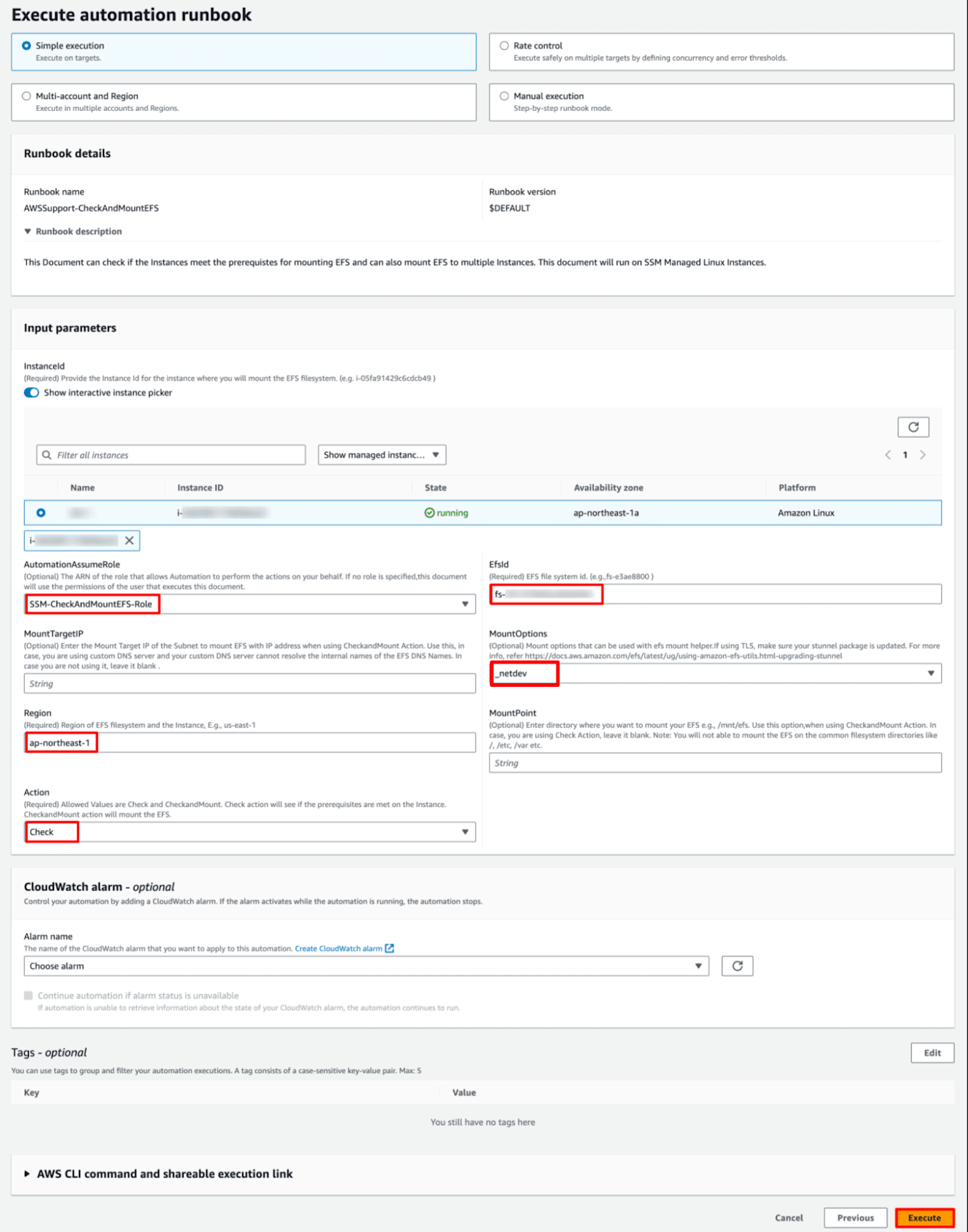Open Choose alarm dropdown
The width and height of the screenshot is (968, 1232).
coord(367,967)
